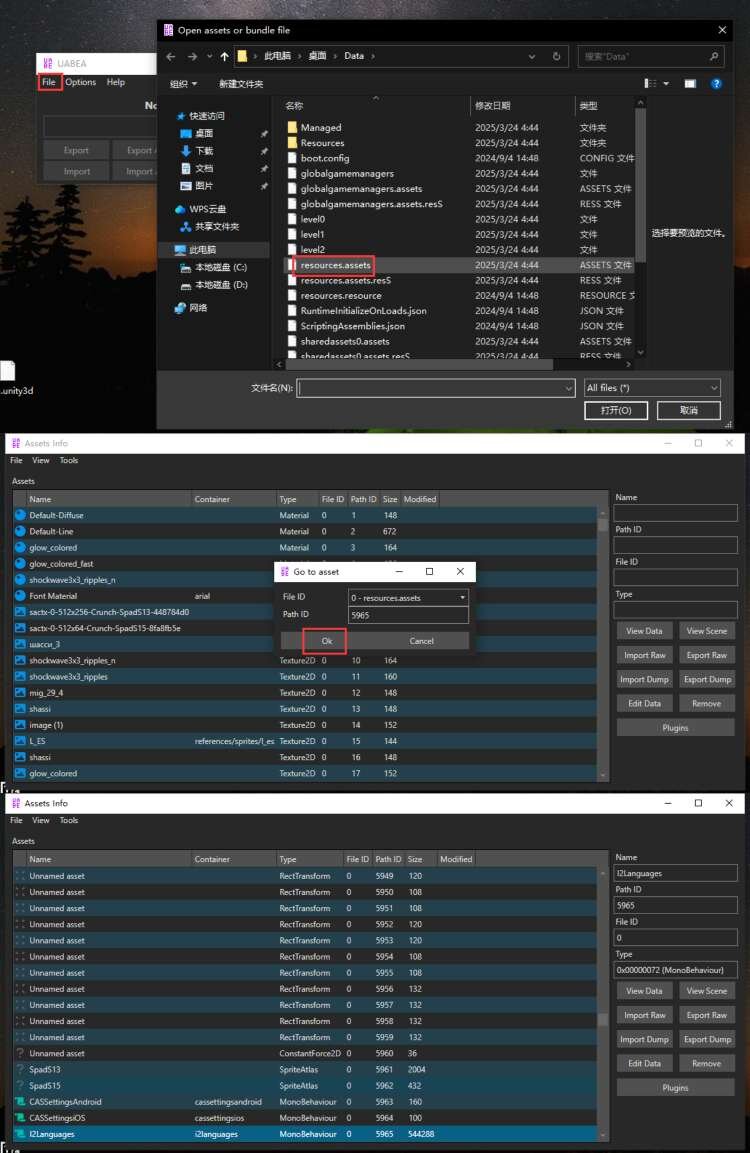Open Tools menu in the window listing Default-Diffuse
This screenshot has width=750, height=1153.
click(x=68, y=460)
